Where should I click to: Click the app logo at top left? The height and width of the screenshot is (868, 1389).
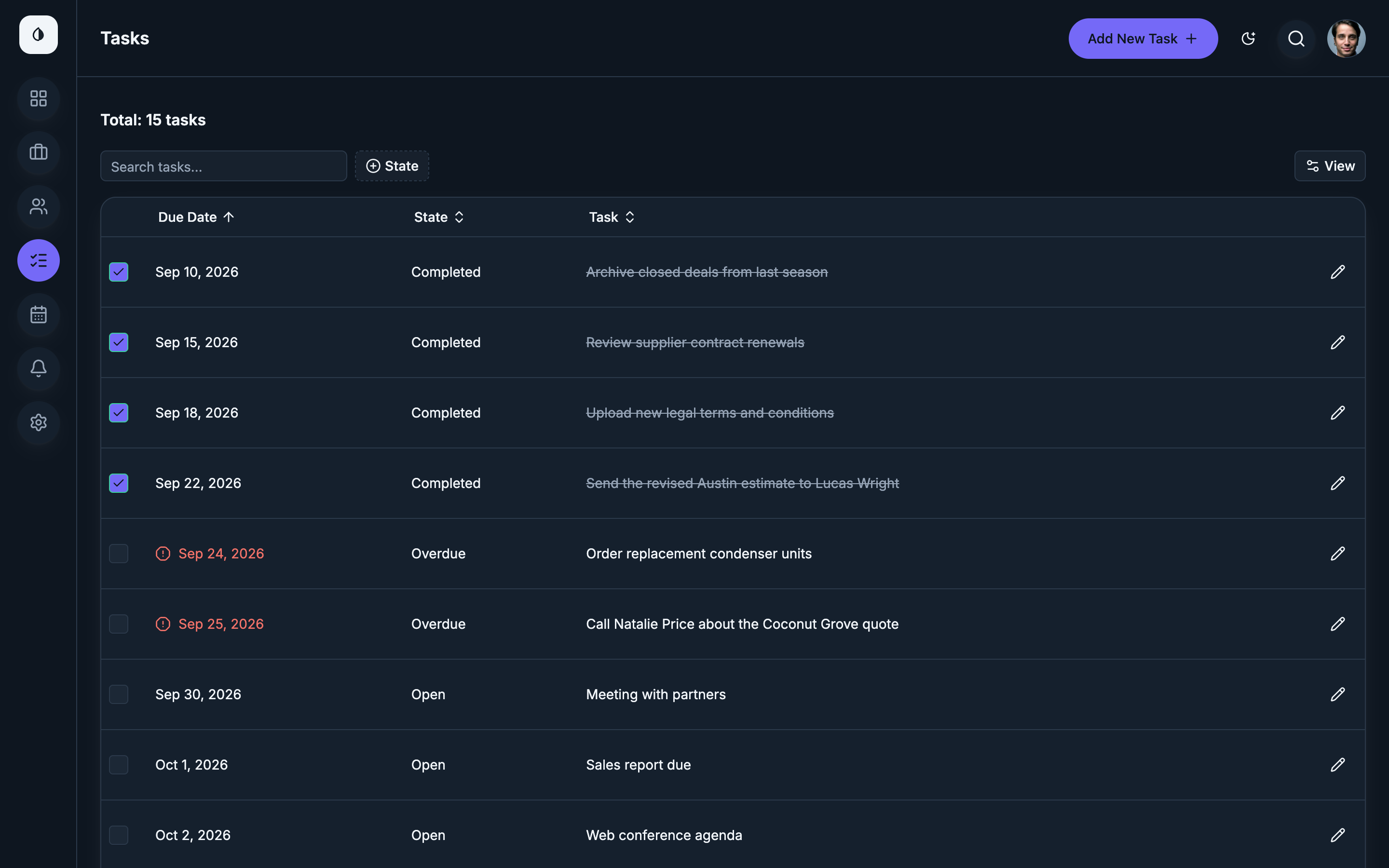coord(39,35)
